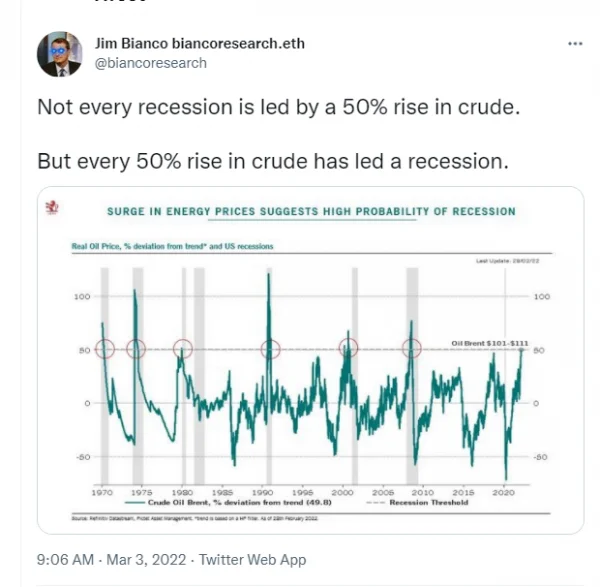Screen dimensions: 600x587
Task: Click the display name Jim Bianco biancoresearch.eth
Action: point(199,44)
